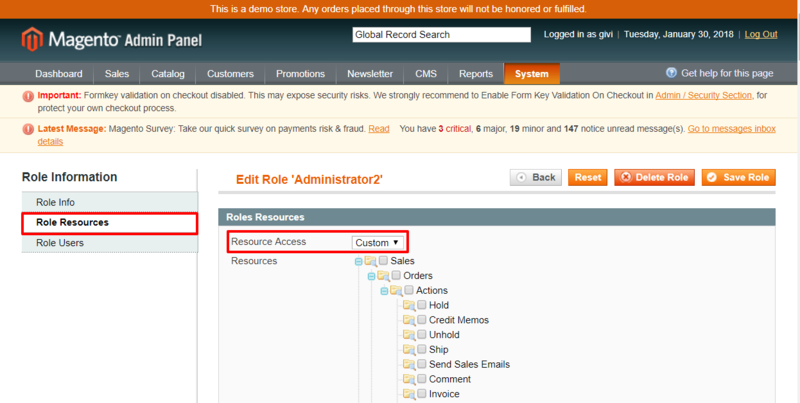Enable the Send Sales Emails checkbox
Screen dimensions: 800x403
[421, 364]
